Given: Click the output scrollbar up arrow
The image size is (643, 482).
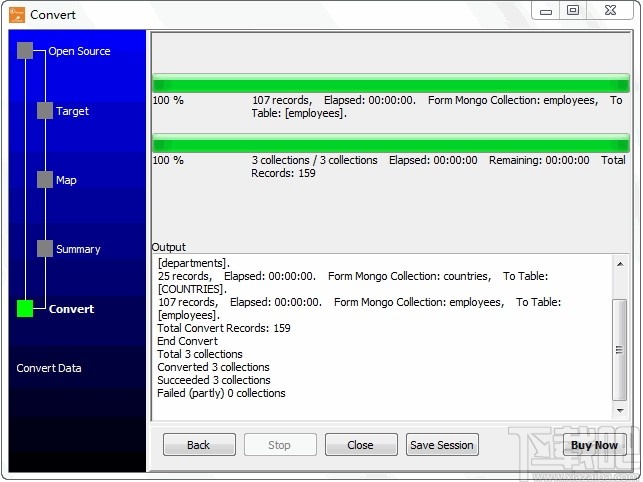Looking at the screenshot, I should (620, 264).
